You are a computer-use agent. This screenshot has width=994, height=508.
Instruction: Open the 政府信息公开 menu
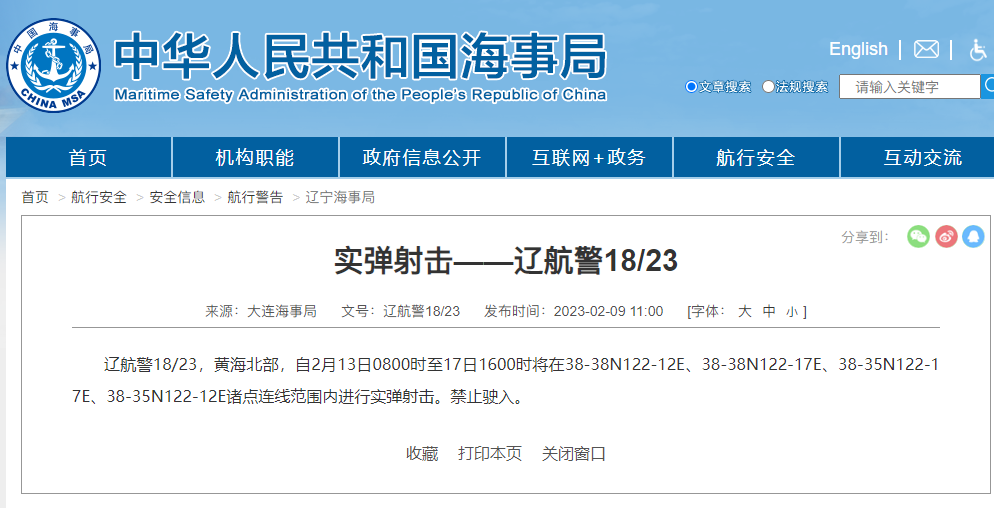pyautogui.click(x=422, y=158)
